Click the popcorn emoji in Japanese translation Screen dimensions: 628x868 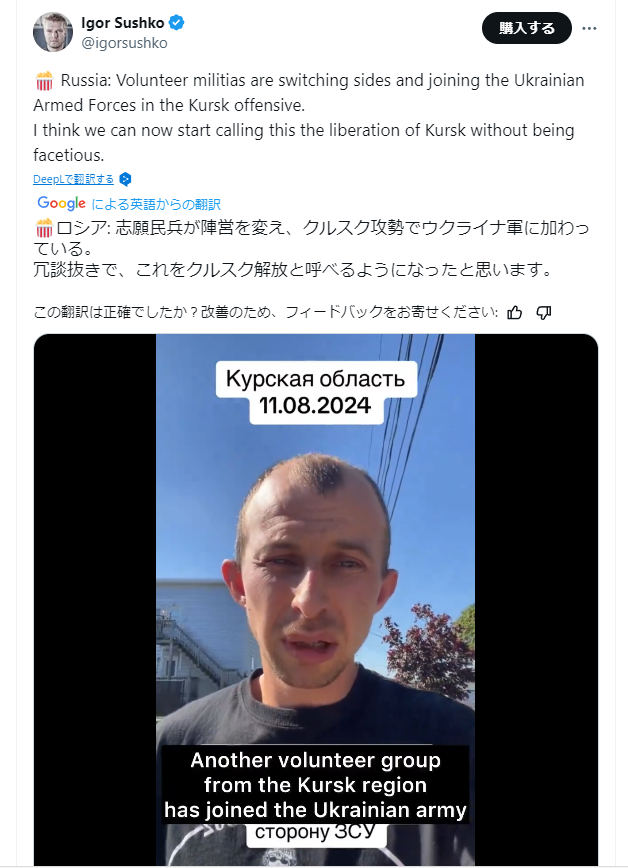pyautogui.click(x=44, y=228)
